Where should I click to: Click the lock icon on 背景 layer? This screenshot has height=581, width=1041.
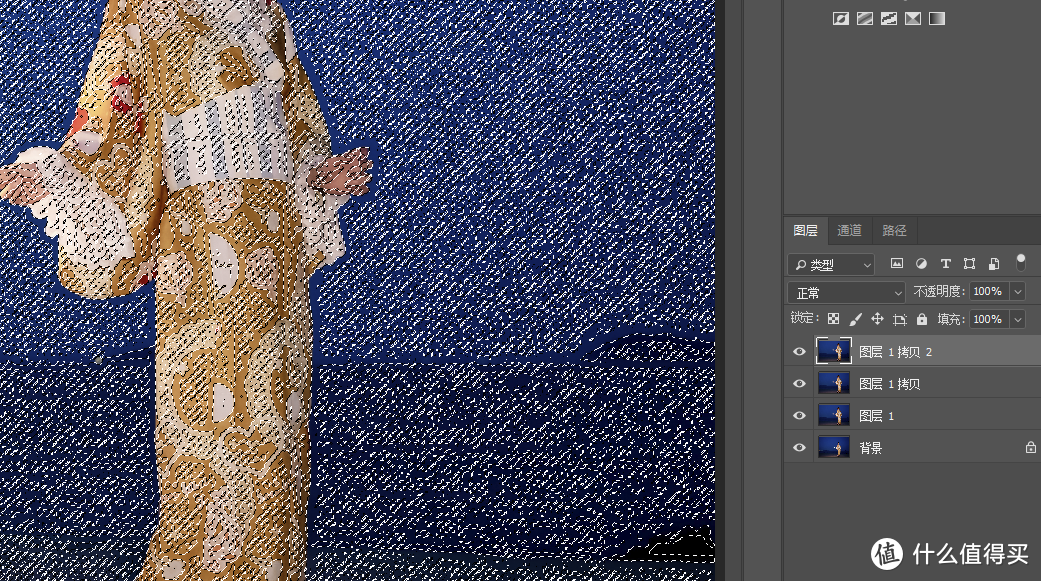pyautogui.click(x=1030, y=448)
